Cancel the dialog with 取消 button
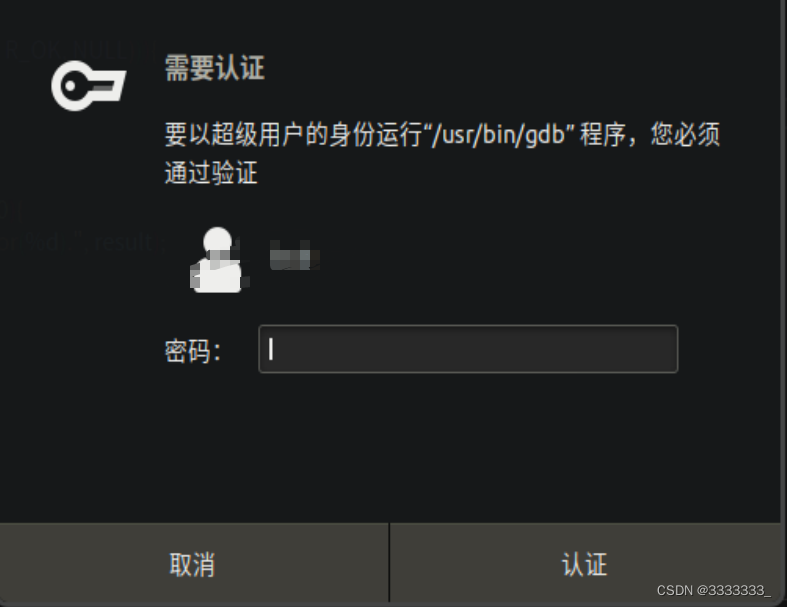Screen dimensions: 787x607 [x=194, y=563]
